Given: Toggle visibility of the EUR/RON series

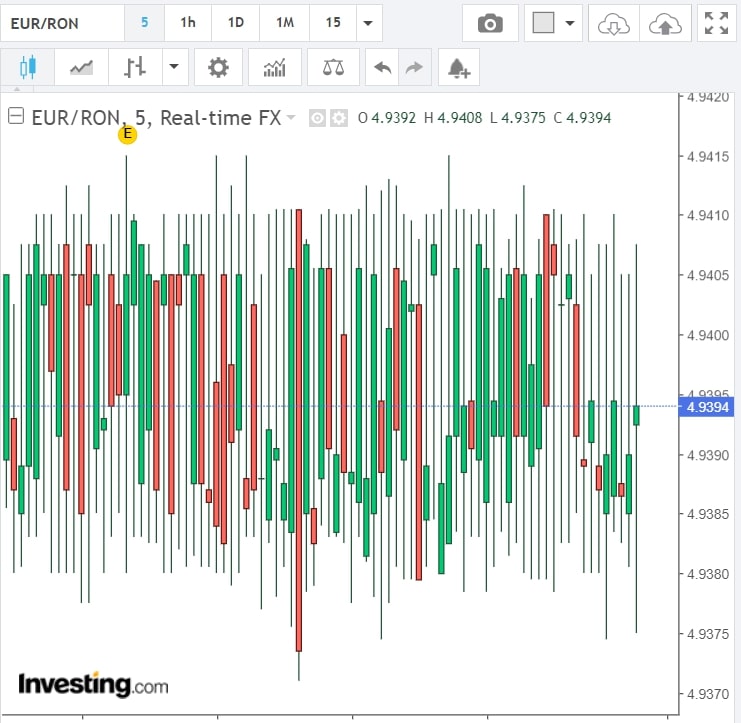Looking at the screenshot, I should point(317,118).
